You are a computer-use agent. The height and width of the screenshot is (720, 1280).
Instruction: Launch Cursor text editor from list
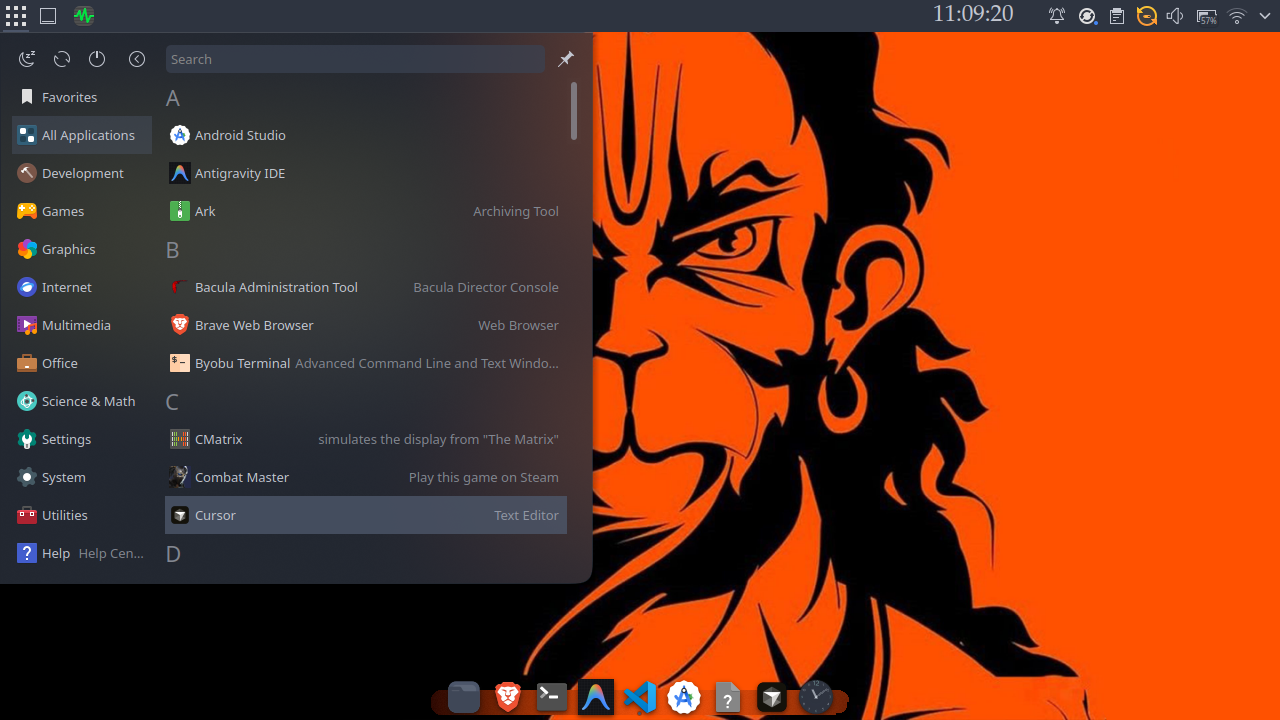pos(366,515)
